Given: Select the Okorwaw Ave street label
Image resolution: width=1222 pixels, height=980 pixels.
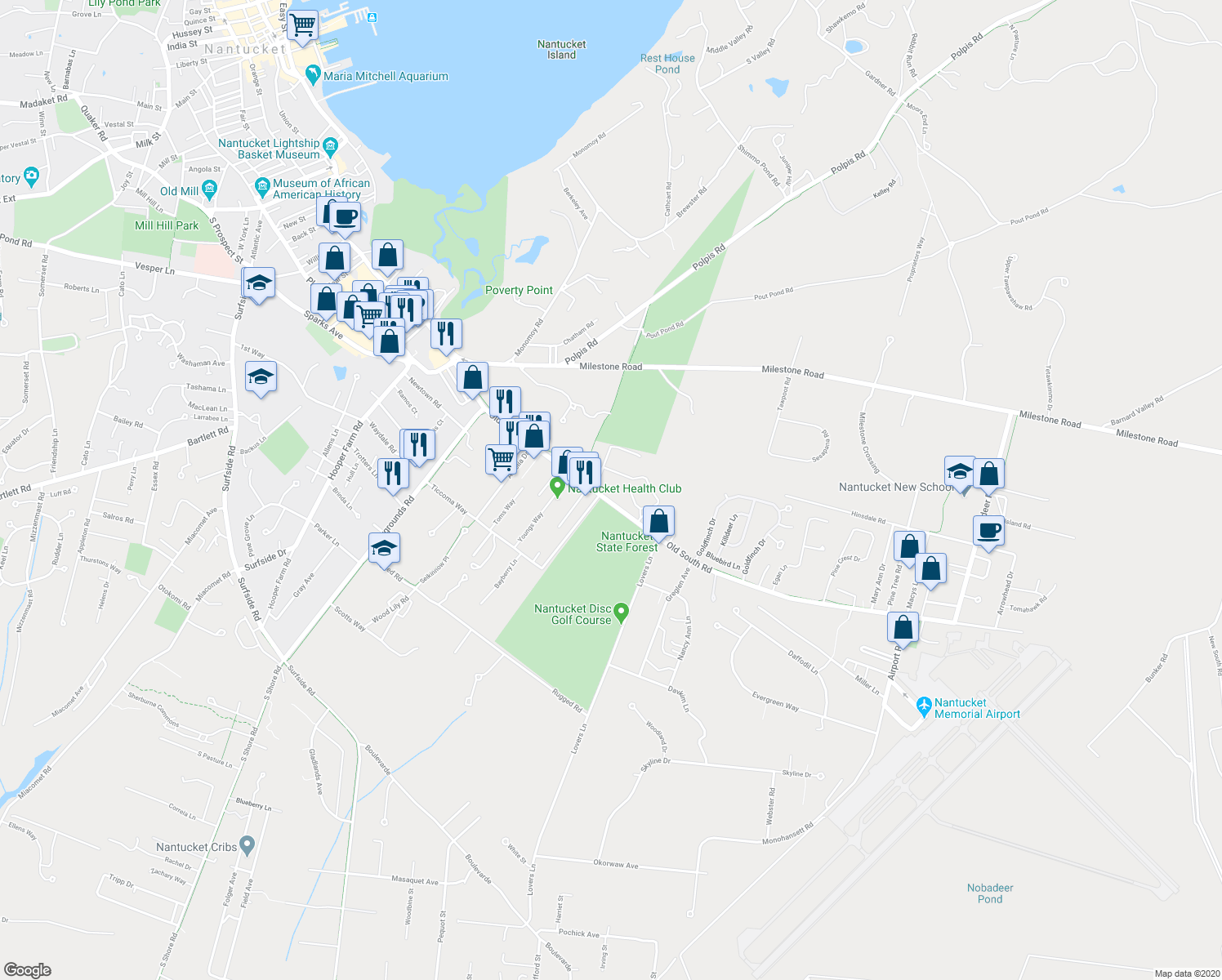Looking at the screenshot, I should point(616,864).
